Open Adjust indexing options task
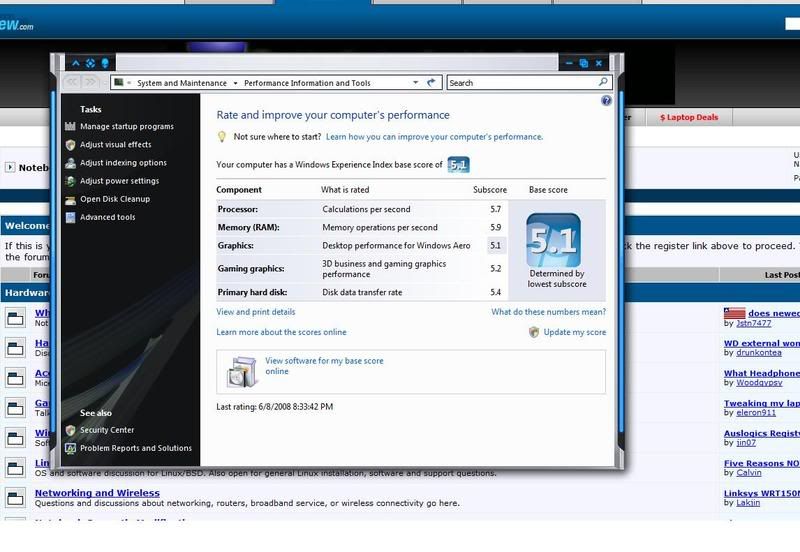 [123, 163]
